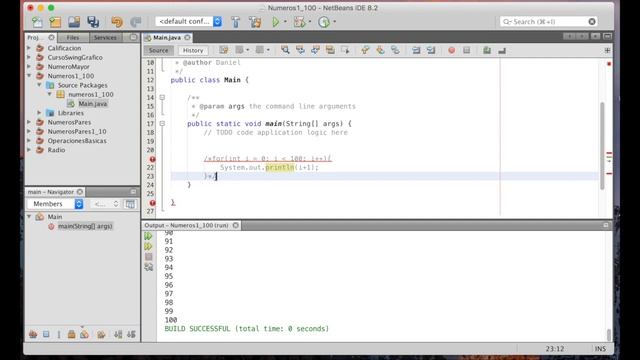Collapse the Source Packages node

[39, 85]
